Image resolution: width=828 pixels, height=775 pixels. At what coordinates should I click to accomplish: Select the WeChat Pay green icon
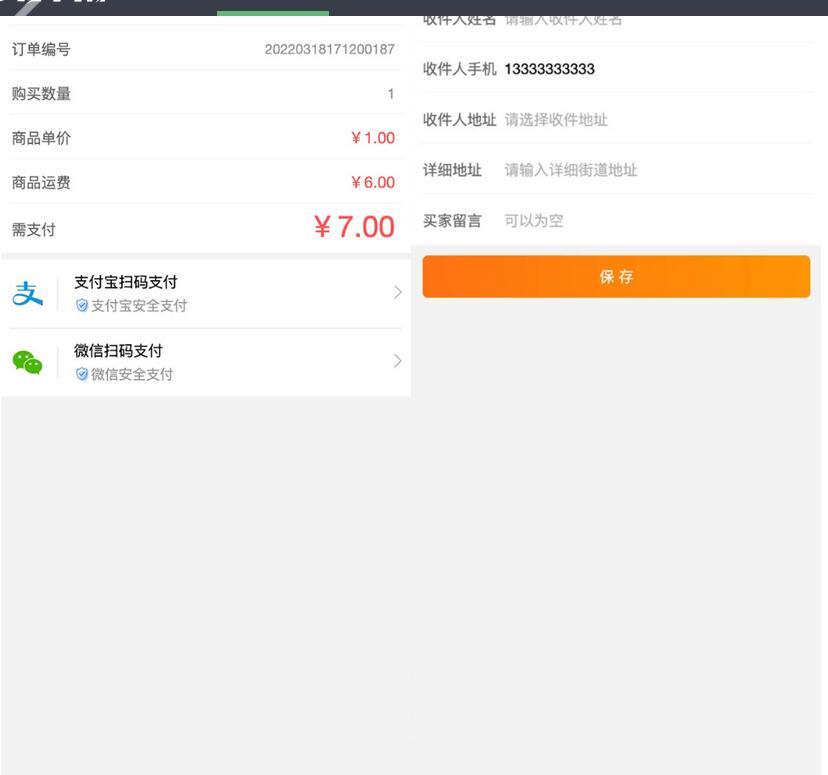click(30, 361)
